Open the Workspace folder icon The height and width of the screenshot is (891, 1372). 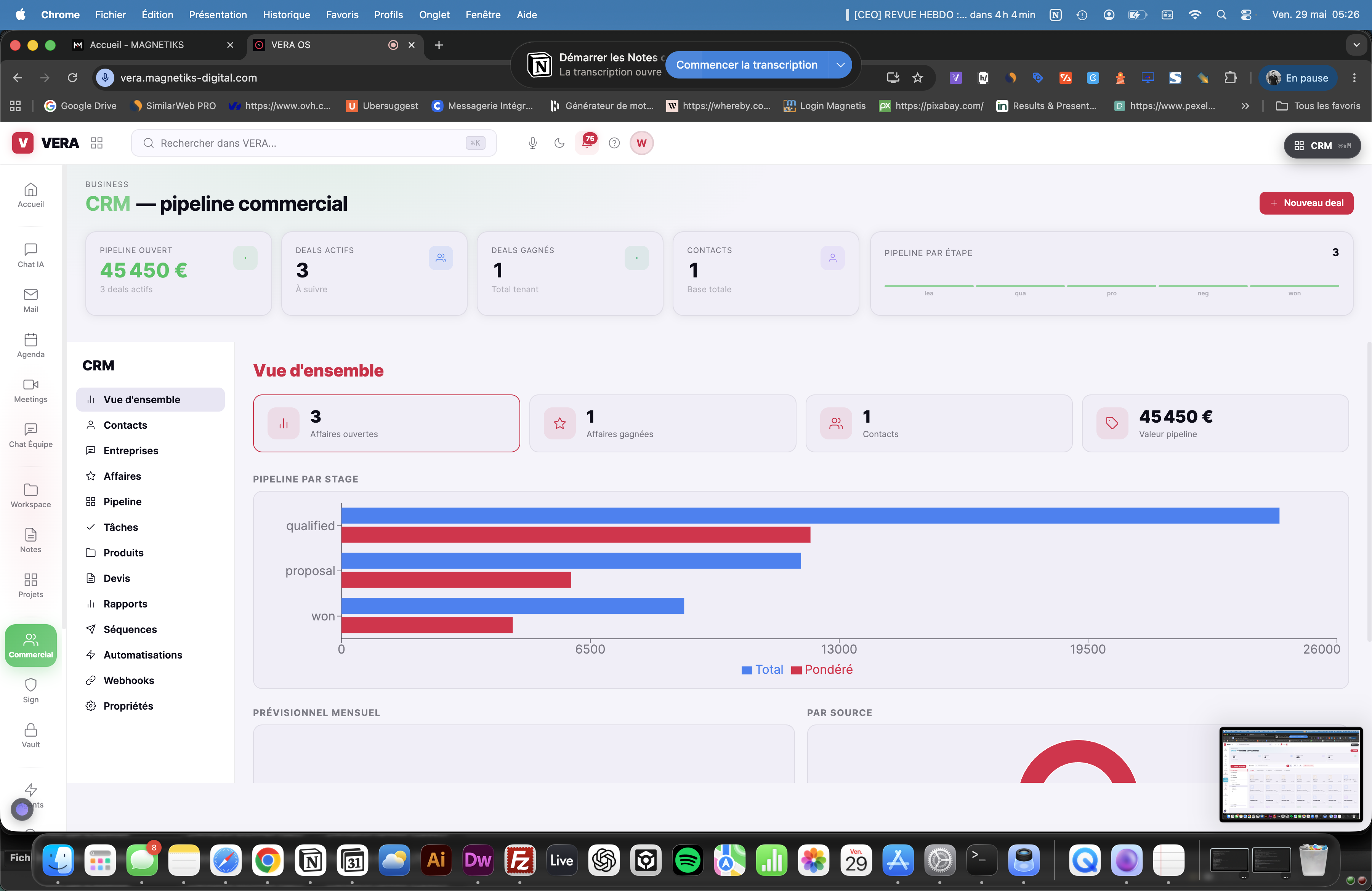point(30,495)
